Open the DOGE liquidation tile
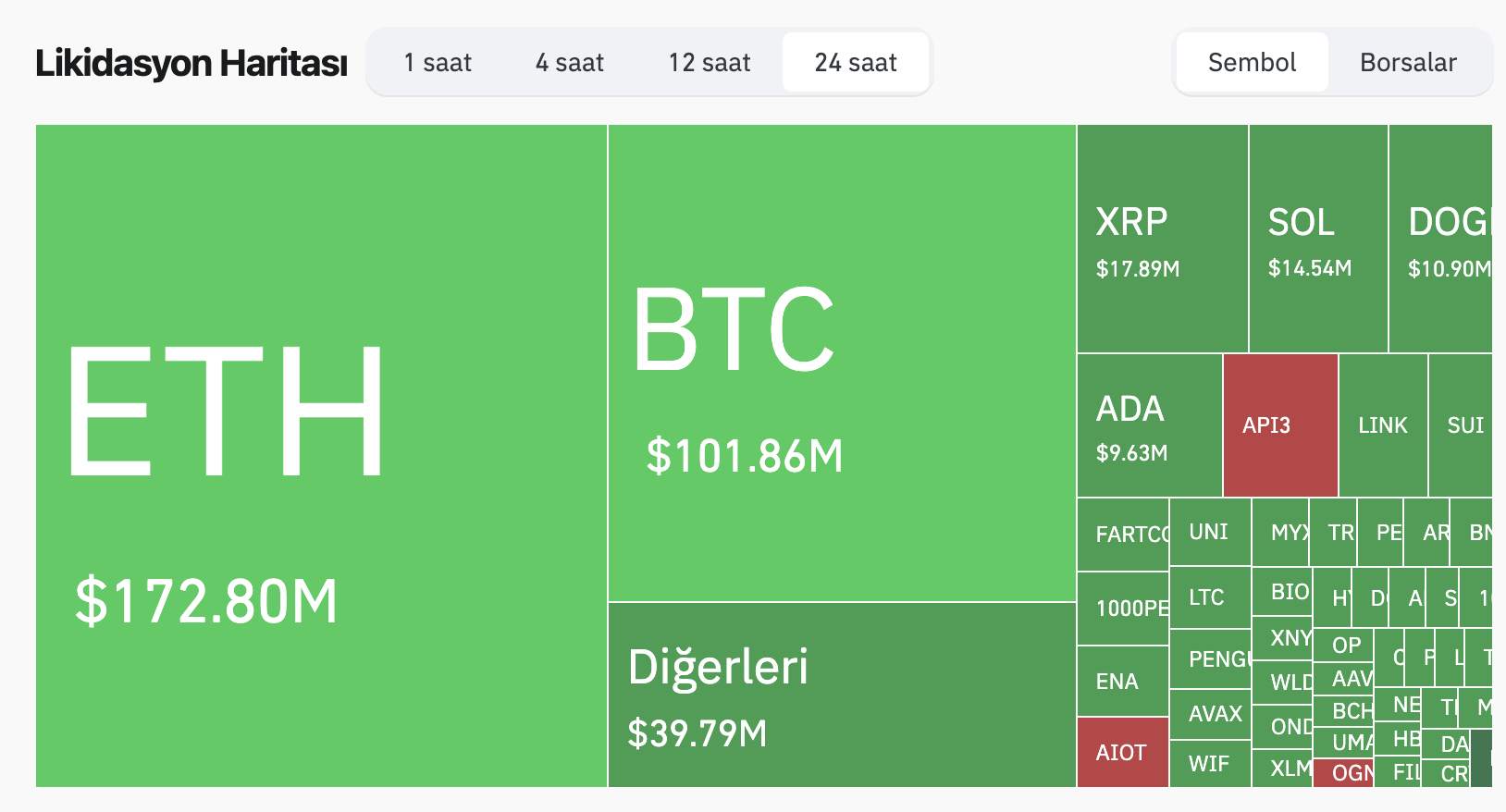The height and width of the screenshot is (812, 1506). 1440,239
